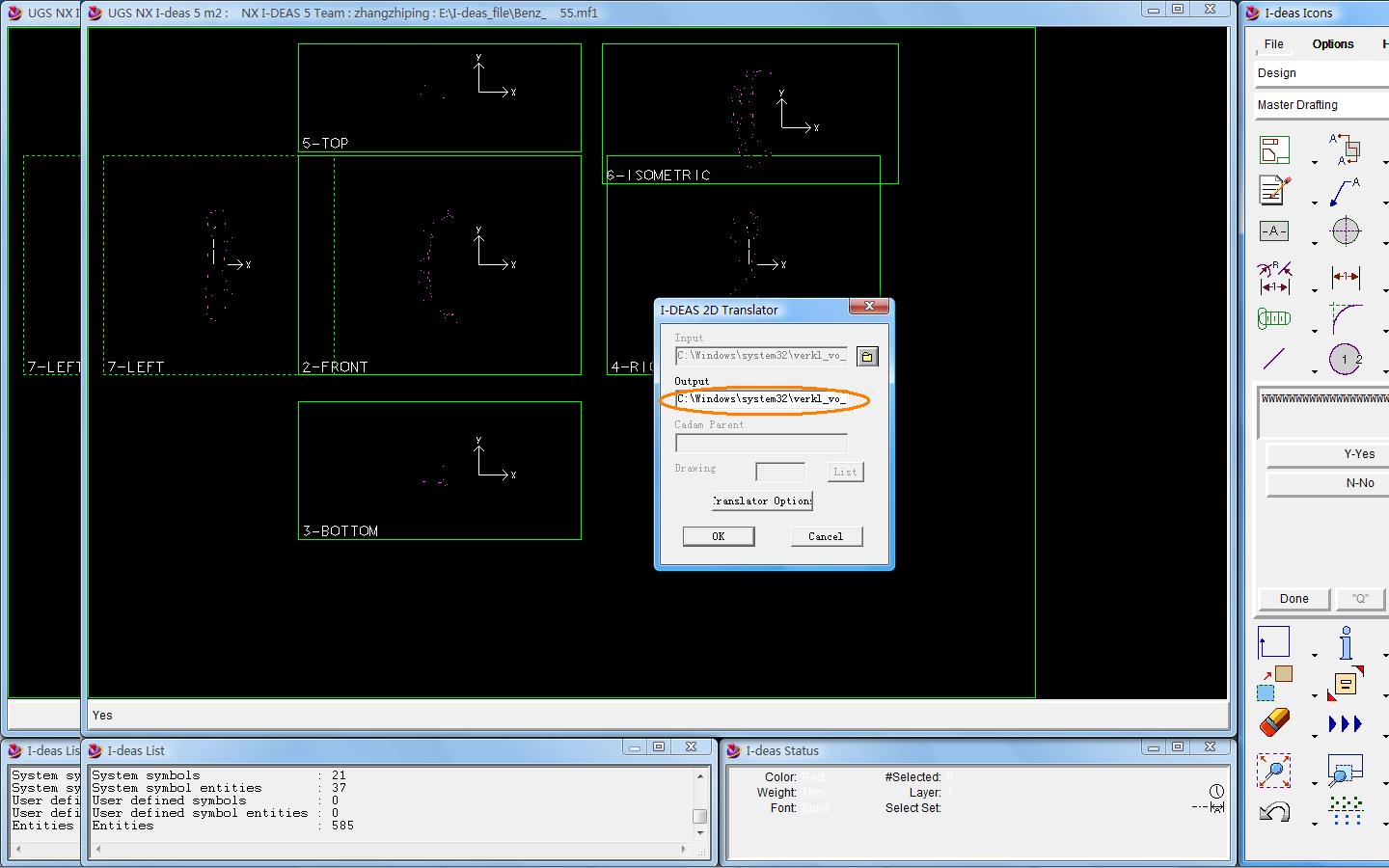The height and width of the screenshot is (868, 1389).
Task: Click the orange note with red corners icon
Action: 1346,683
